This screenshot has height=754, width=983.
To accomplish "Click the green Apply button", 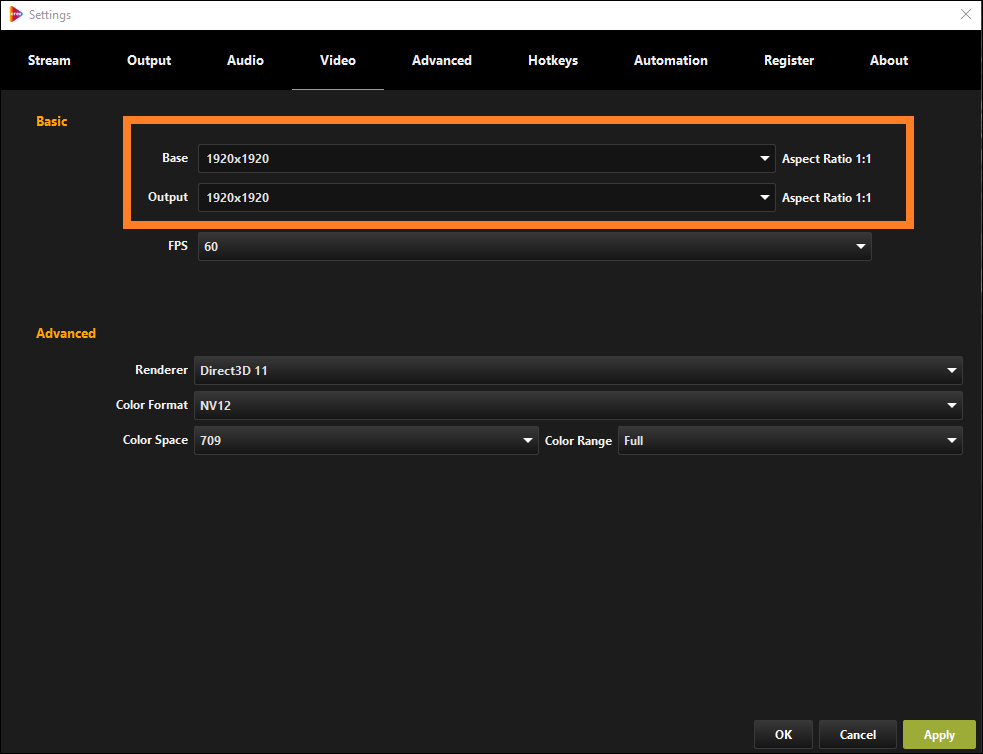I will click(x=939, y=735).
